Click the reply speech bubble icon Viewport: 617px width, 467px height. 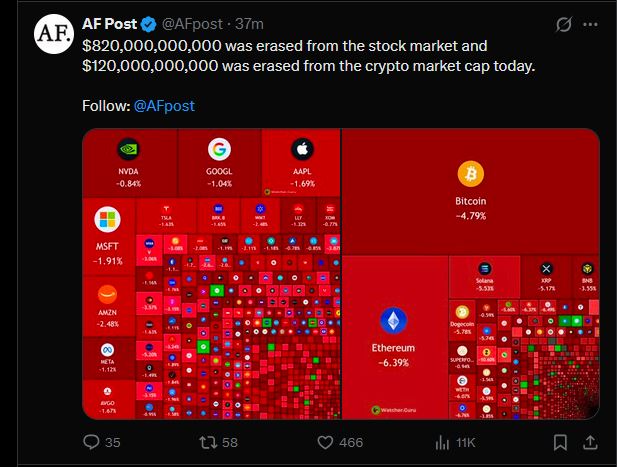click(x=92, y=441)
